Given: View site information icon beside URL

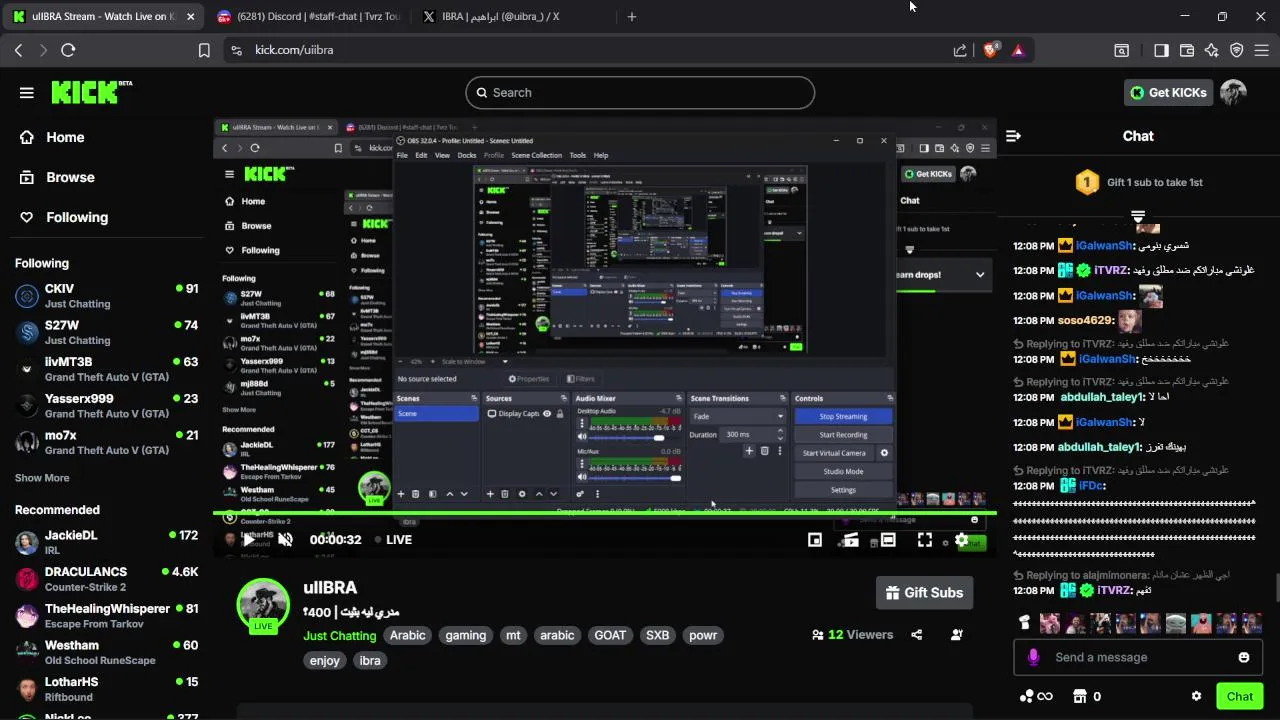Looking at the screenshot, I should tap(235, 50).
